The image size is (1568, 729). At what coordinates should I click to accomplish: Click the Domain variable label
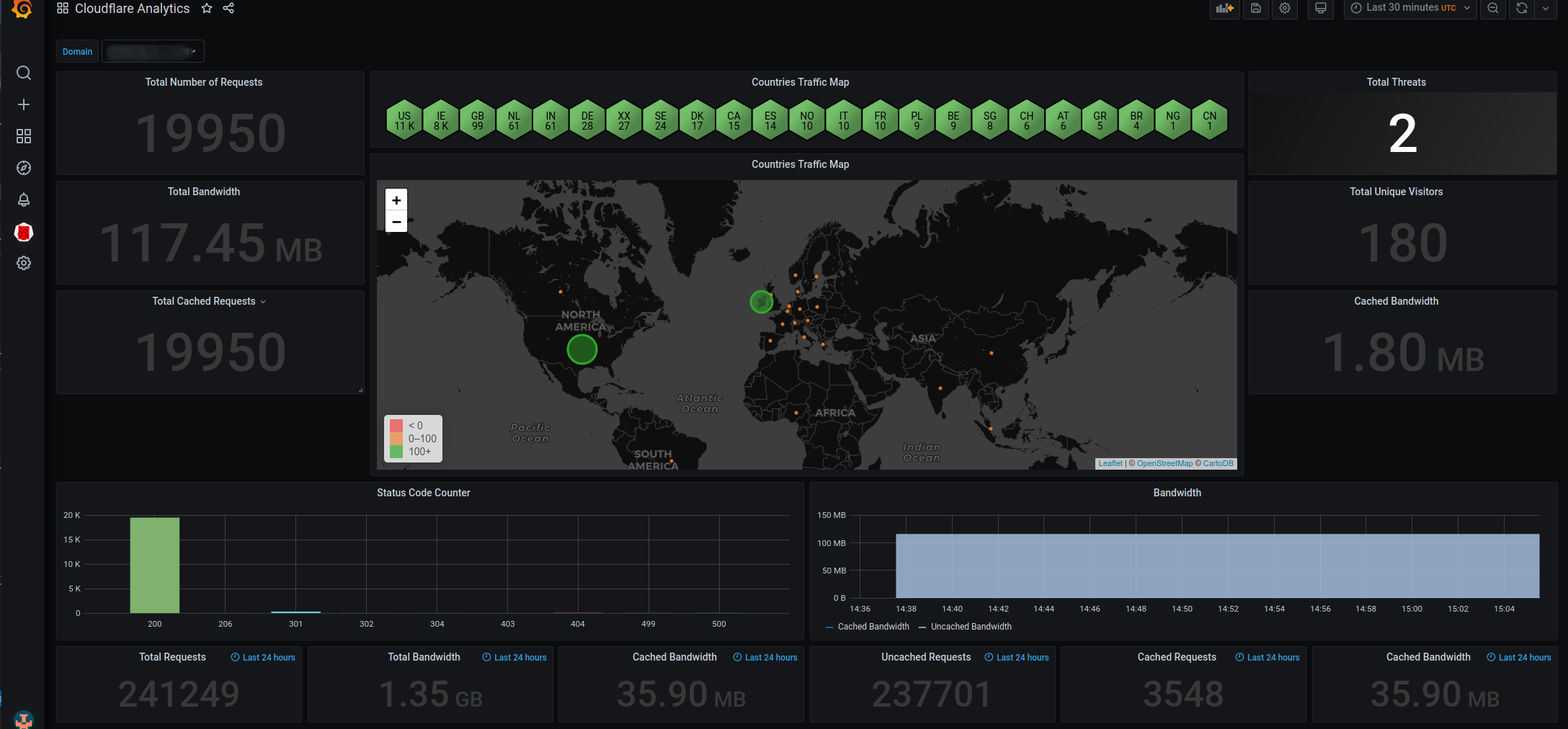pyautogui.click(x=78, y=51)
